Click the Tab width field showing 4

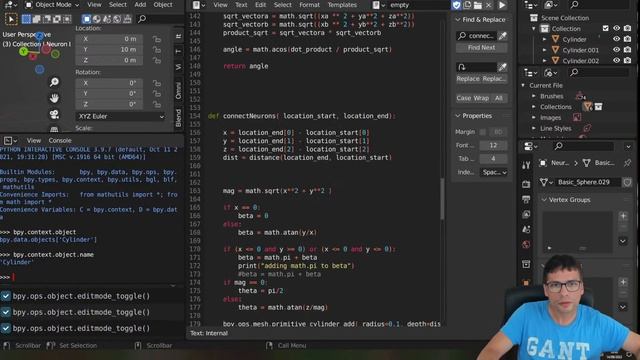493,158
